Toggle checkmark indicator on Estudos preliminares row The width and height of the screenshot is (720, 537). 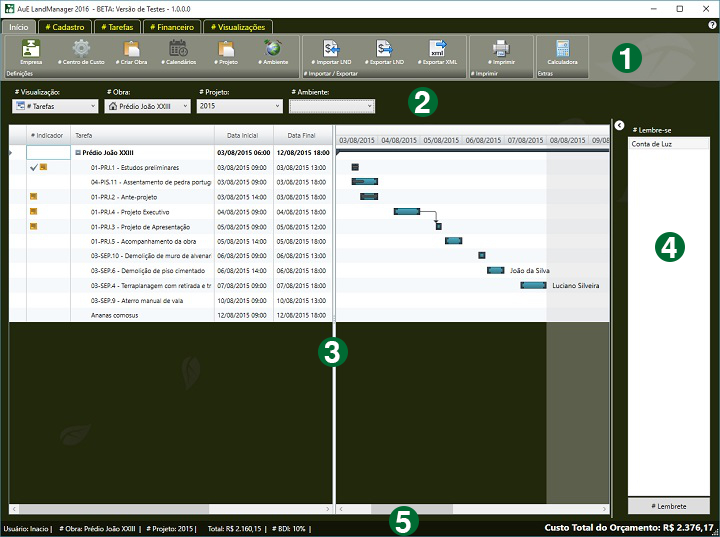[34, 167]
